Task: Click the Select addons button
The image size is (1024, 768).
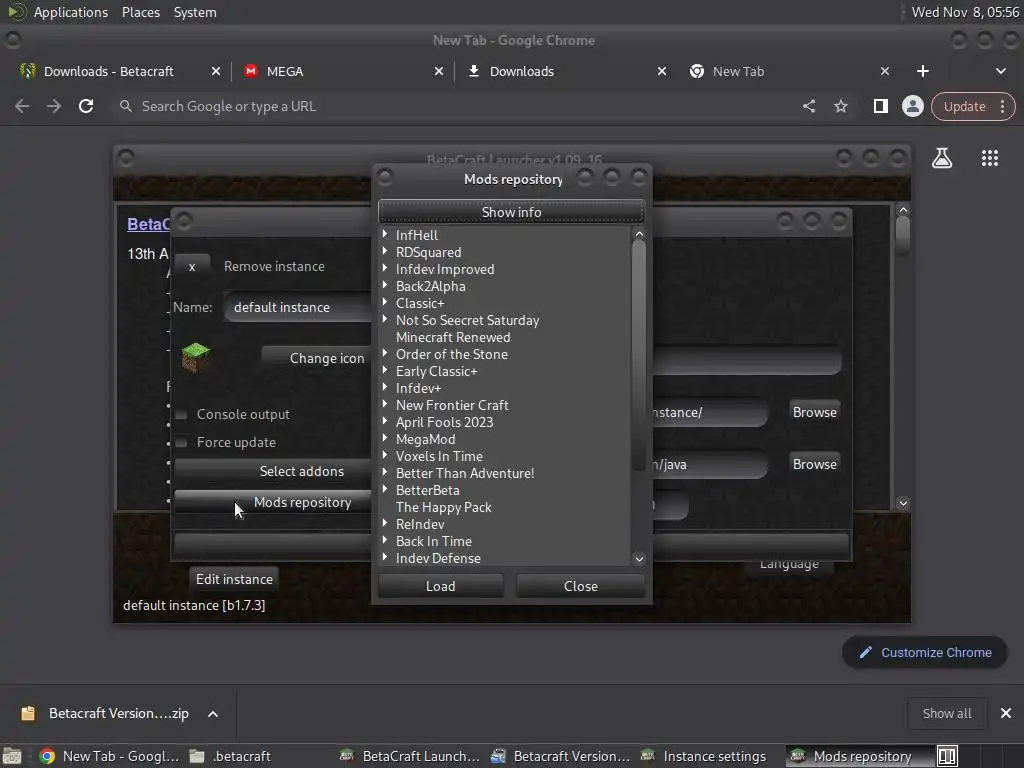Action: 273,471
